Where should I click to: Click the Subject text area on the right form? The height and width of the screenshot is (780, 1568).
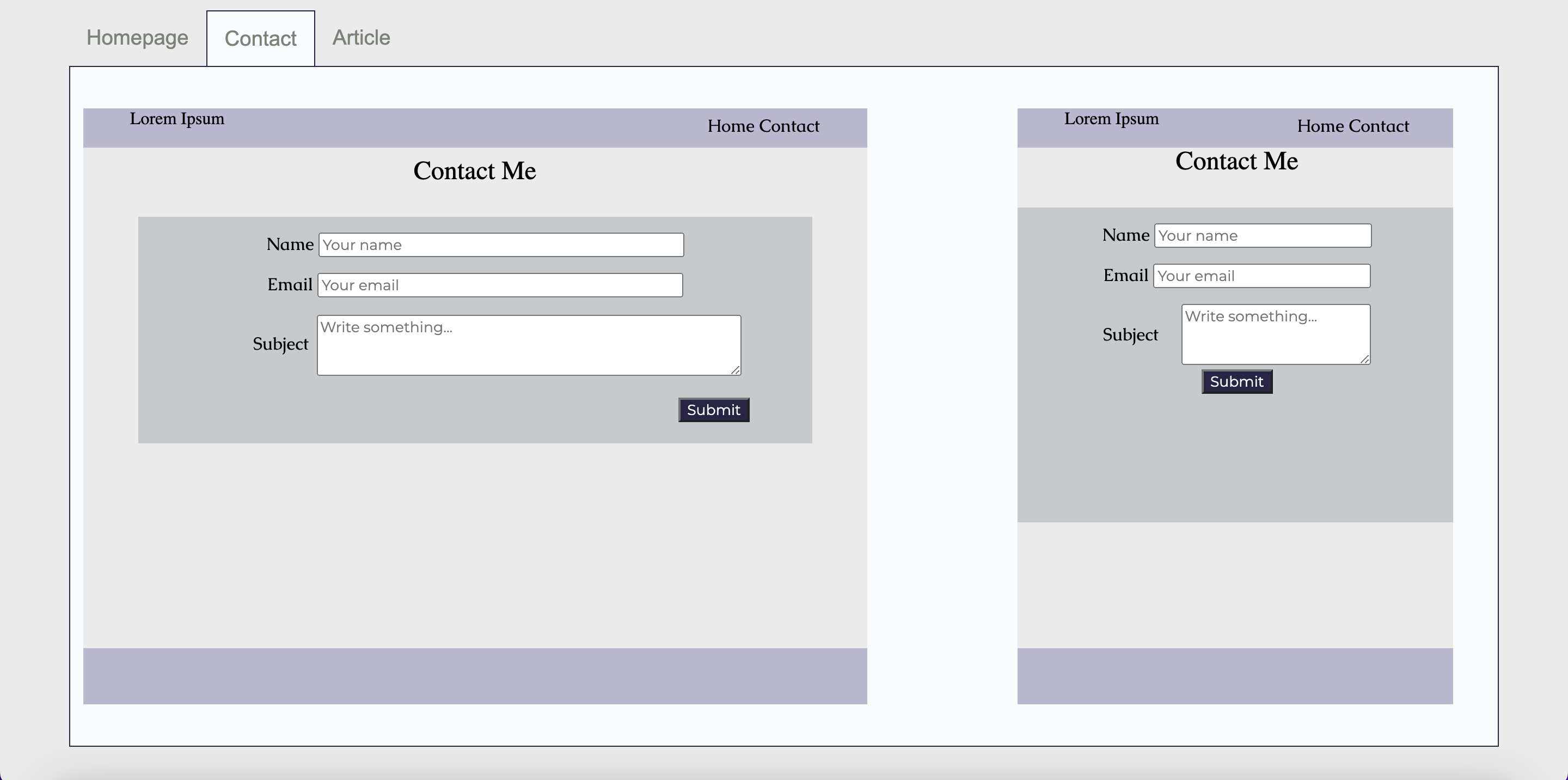click(1275, 334)
